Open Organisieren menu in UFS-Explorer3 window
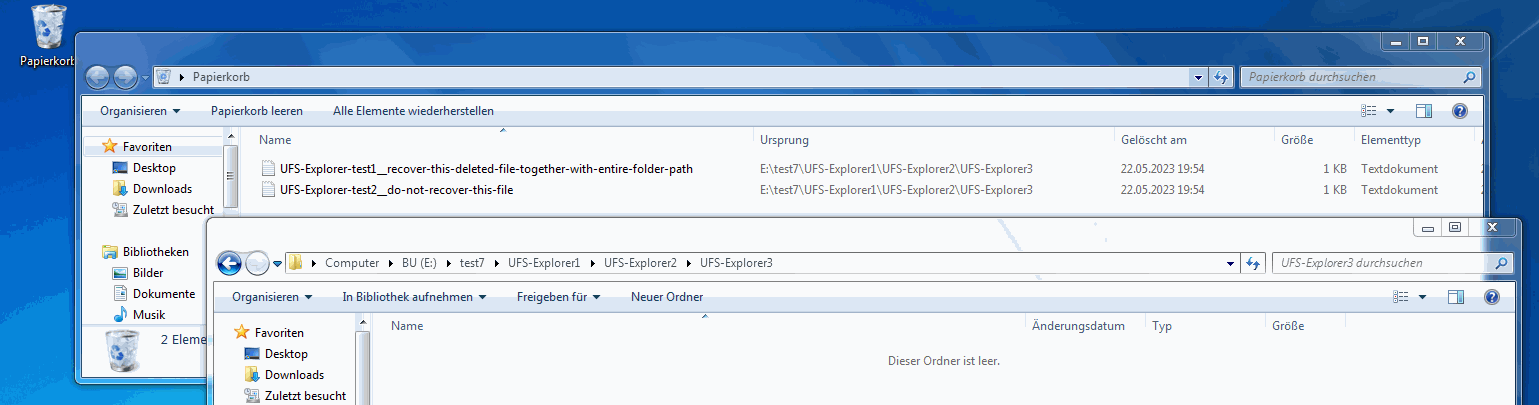The height and width of the screenshot is (405, 1539). 272,297
